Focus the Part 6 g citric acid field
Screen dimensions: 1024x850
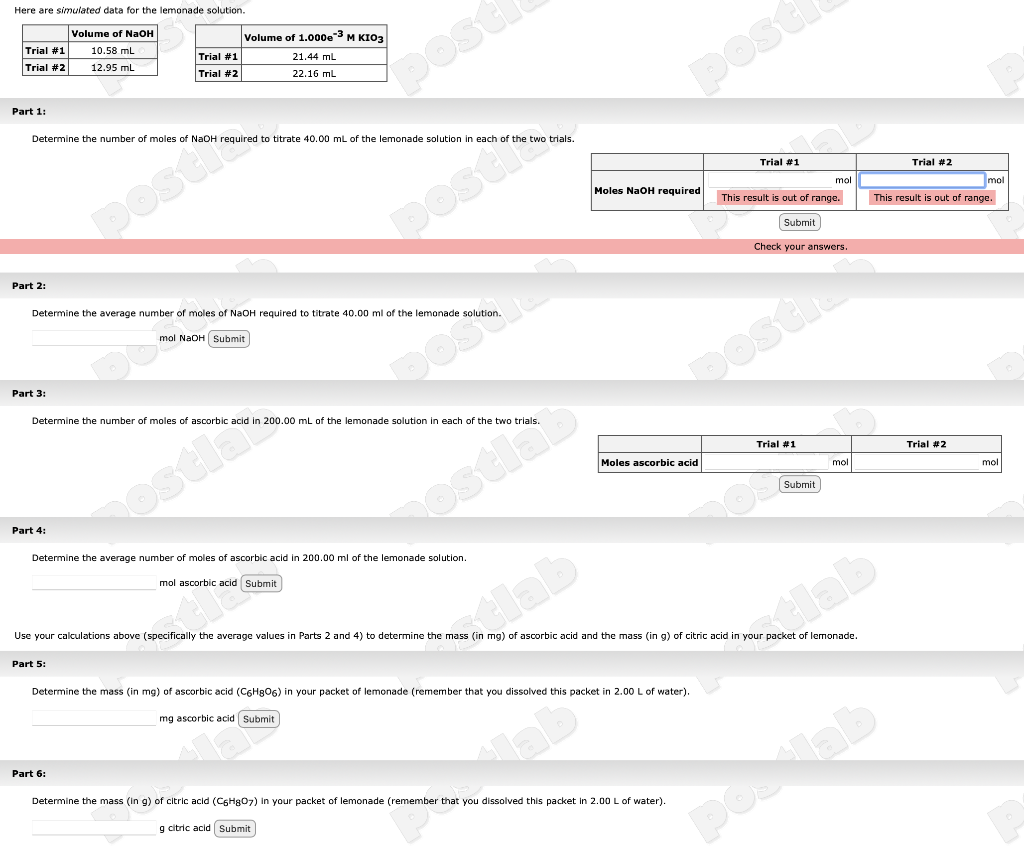[94, 828]
